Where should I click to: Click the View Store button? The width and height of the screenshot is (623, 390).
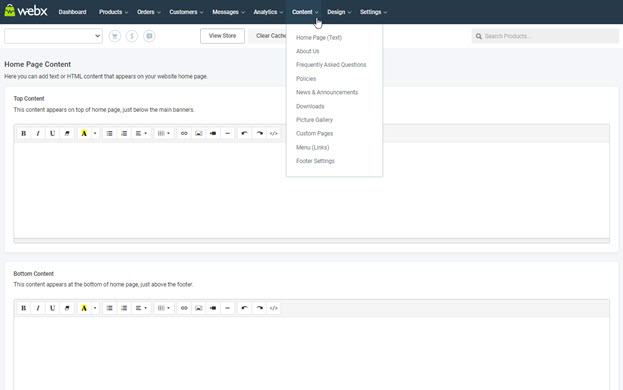pyautogui.click(x=222, y=36)
